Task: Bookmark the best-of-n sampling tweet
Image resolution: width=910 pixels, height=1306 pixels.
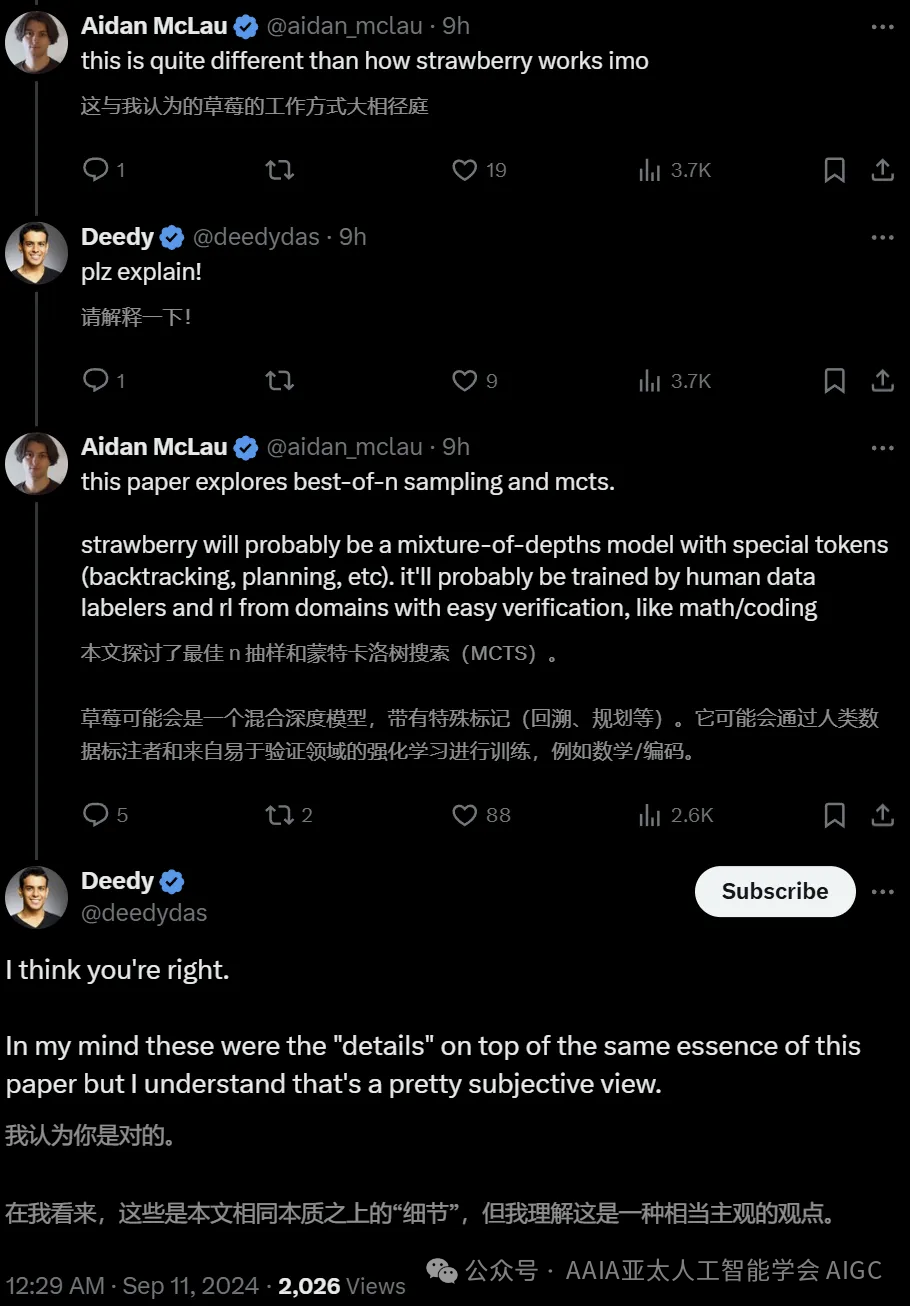Action: [x=834, y=815]
